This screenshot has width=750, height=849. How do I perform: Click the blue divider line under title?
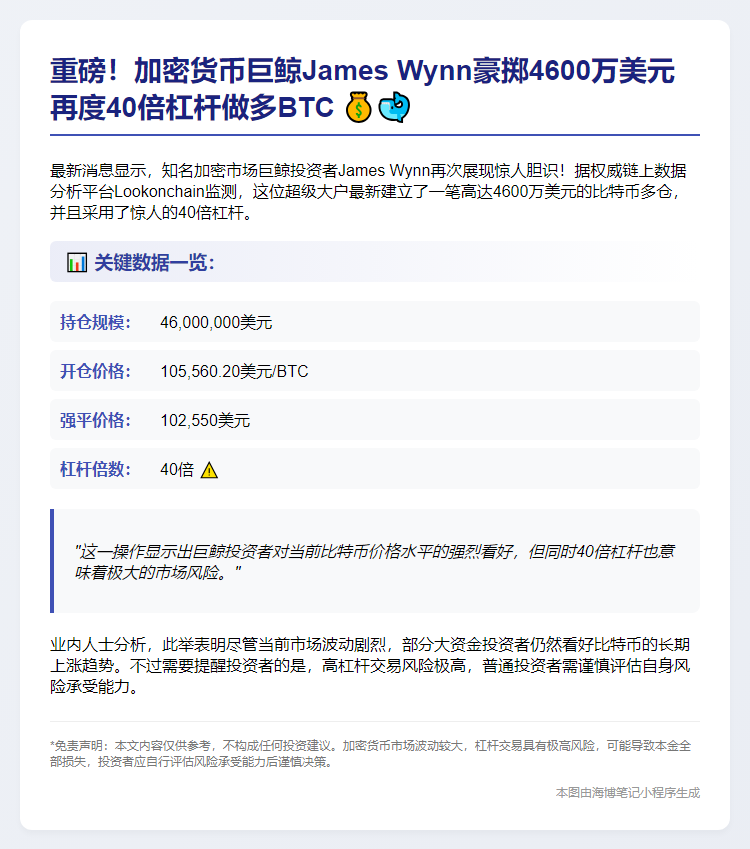tap(375, 135)
